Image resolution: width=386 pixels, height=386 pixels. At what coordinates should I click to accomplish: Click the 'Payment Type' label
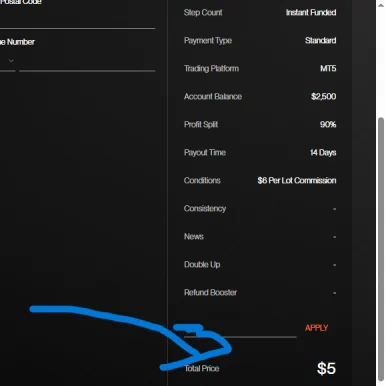[208, 41]
